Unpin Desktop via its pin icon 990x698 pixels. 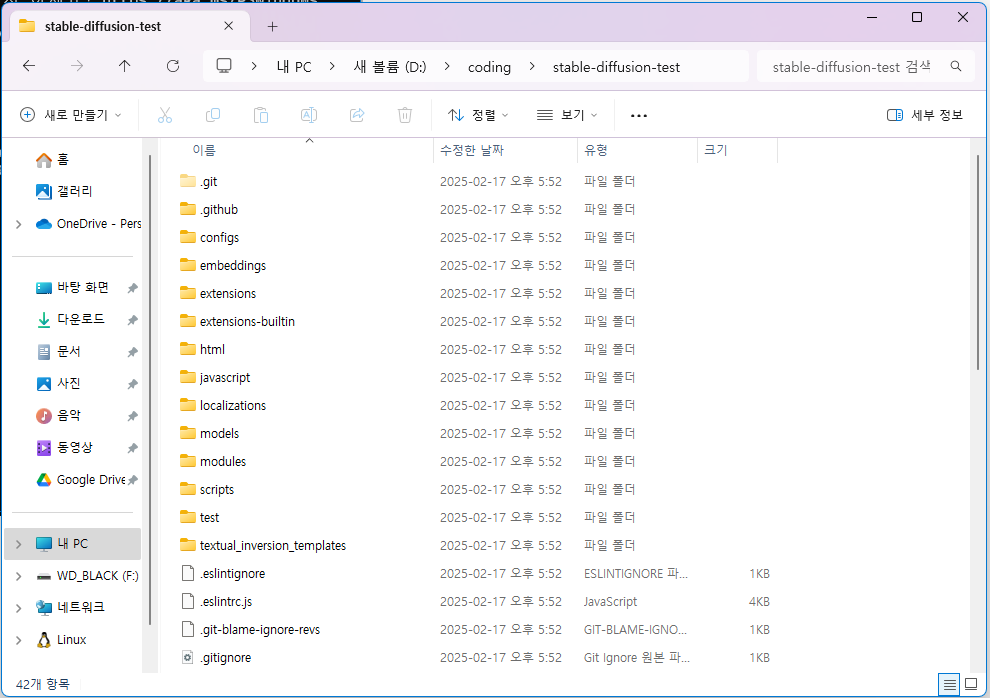coord(132,288)
